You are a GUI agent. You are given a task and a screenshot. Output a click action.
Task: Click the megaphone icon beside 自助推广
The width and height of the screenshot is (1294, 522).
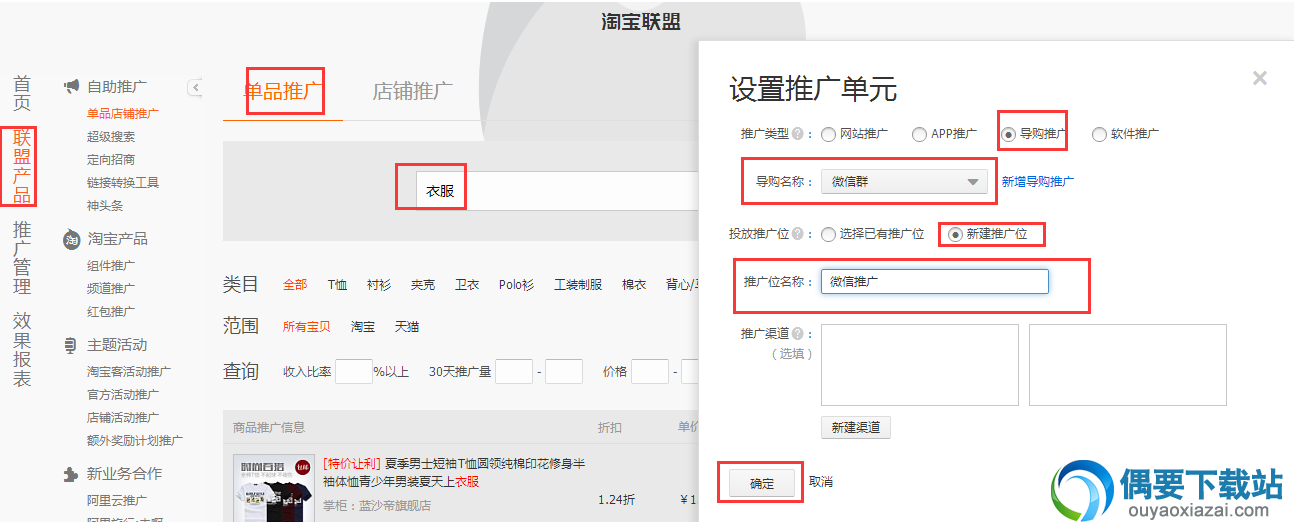pos(71,87)
